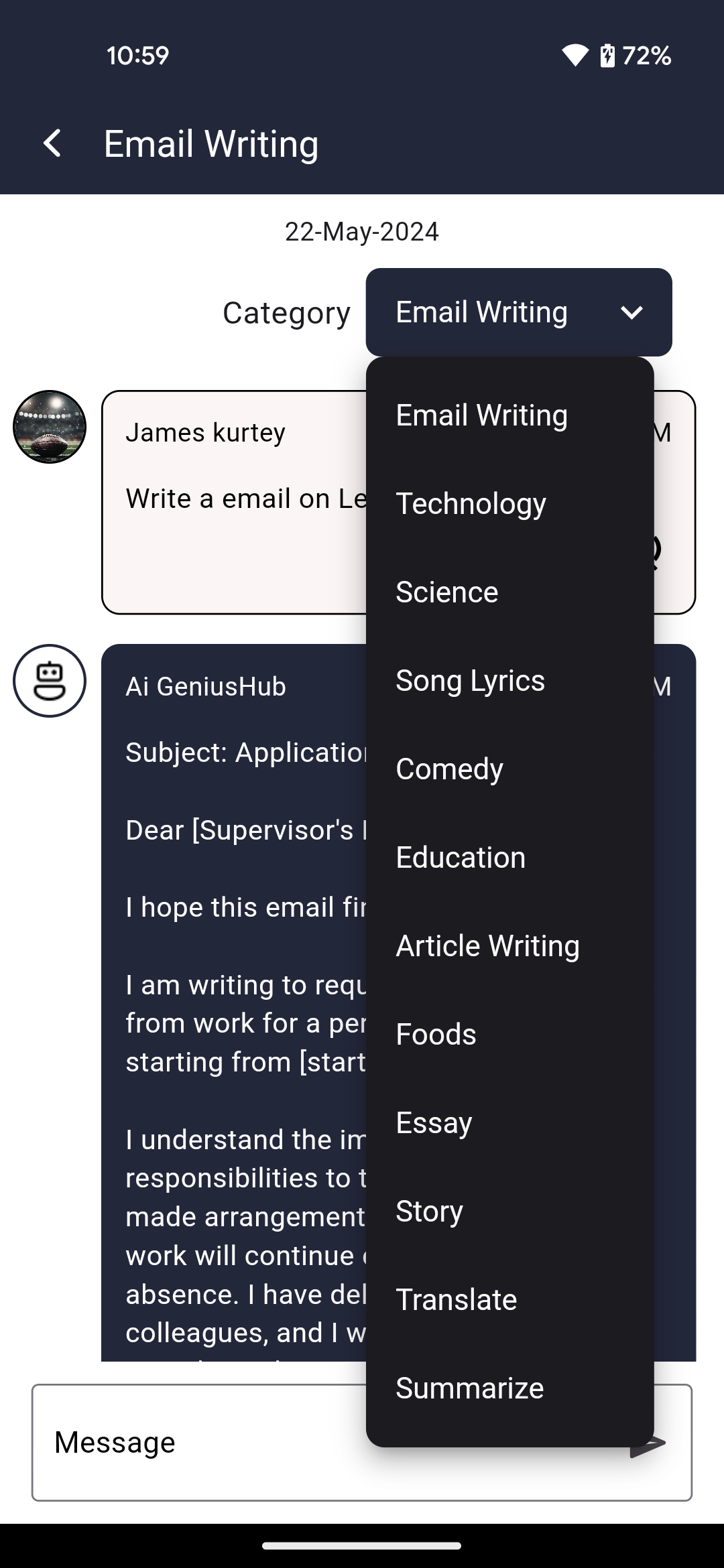Pick Song Lyrics from the list
The width and height of the screenshot is (724, 1568).
pyautogui.click(x=470, y=681)
